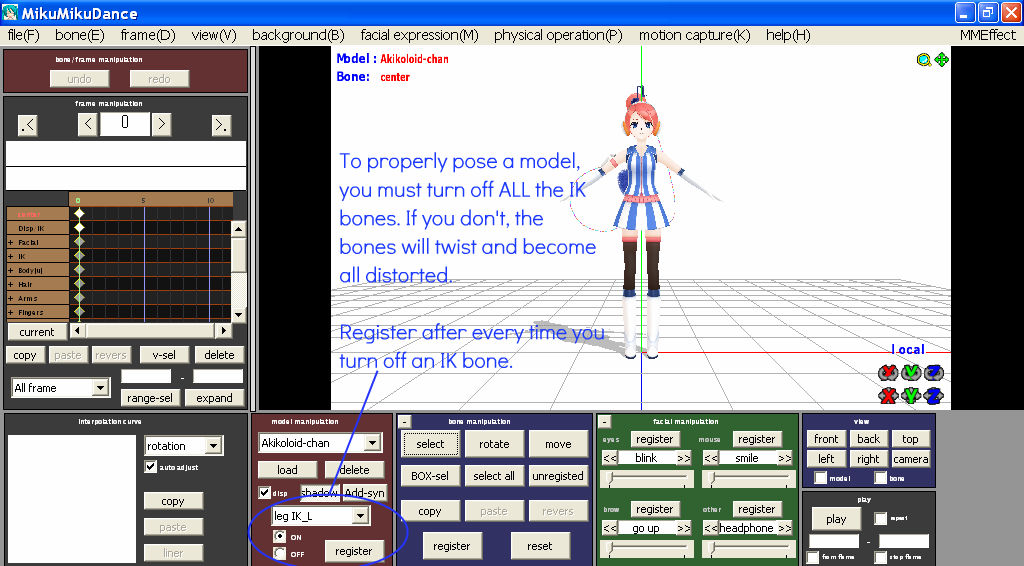This screenshot has height=566, width=1024.
Task: Go to next frame arrow
Action: (x=161, y=124)
